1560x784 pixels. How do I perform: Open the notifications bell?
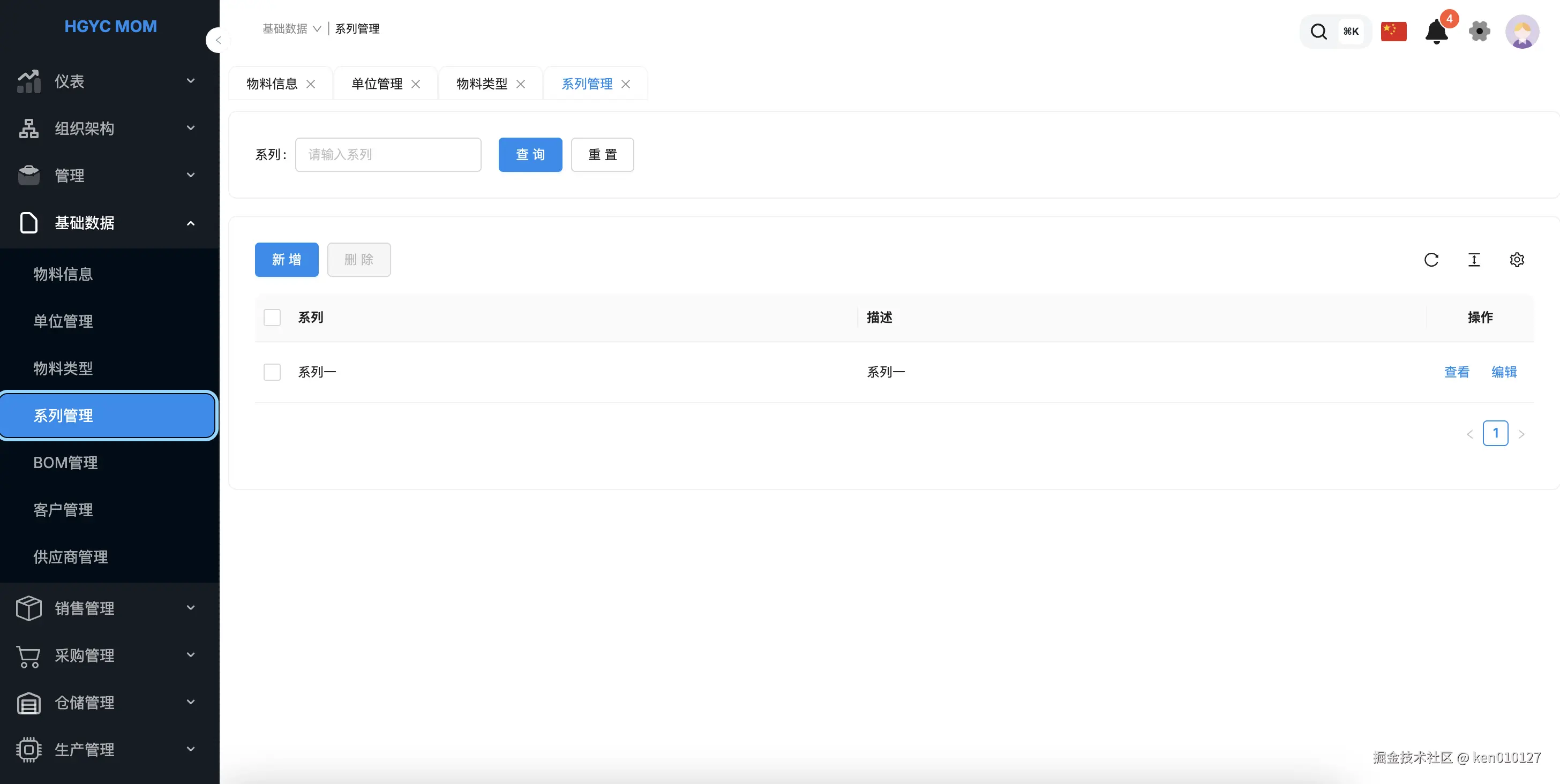tap(1436, 32)
